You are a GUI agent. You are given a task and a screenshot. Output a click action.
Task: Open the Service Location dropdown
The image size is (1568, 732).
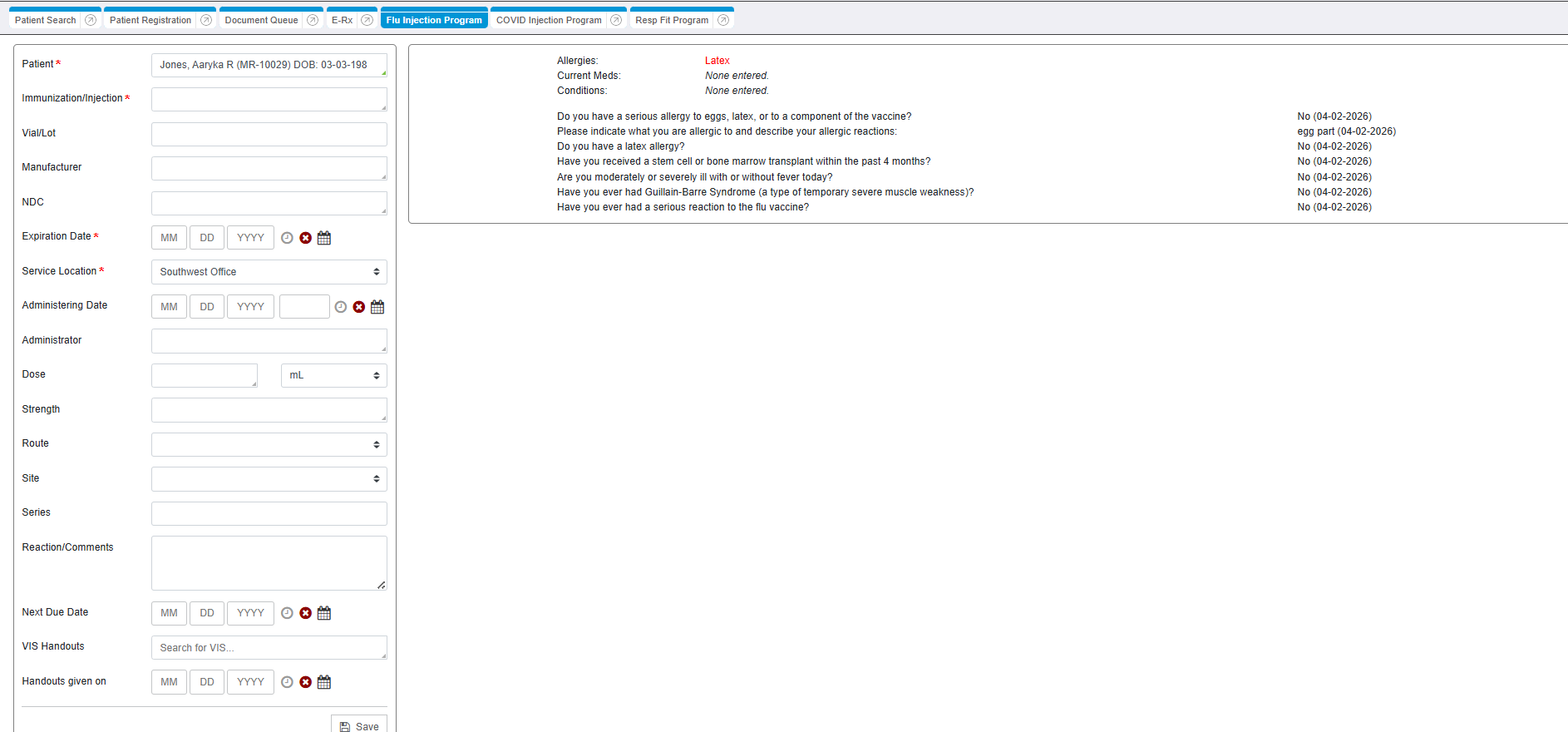(x=269, y=272)
